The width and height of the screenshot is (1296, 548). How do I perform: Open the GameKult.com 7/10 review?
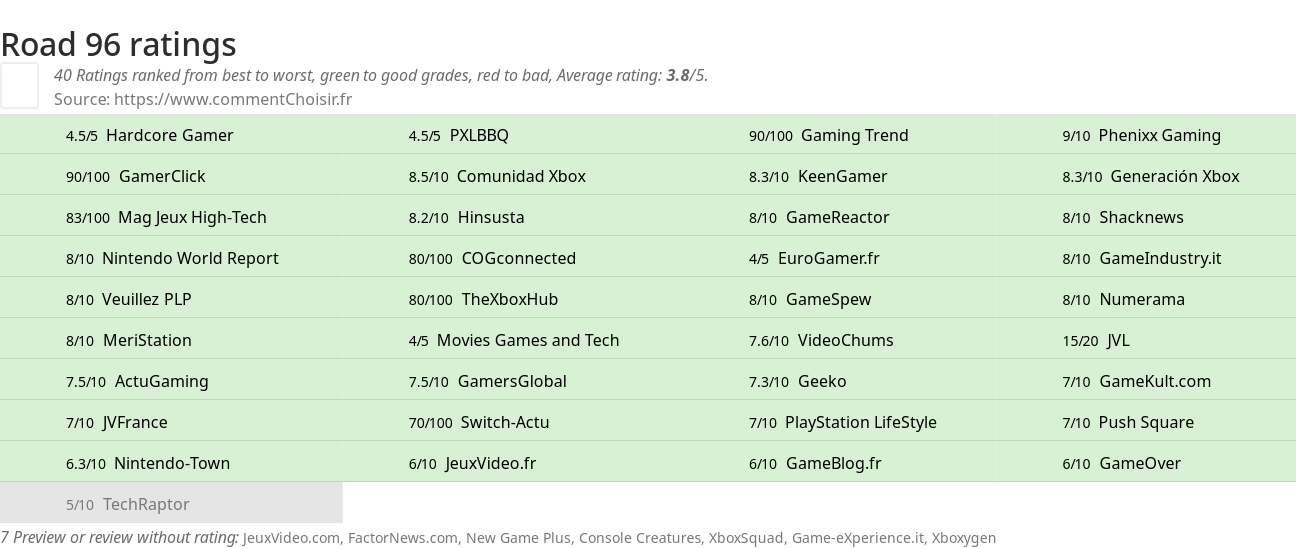(x=1146, y=381)
